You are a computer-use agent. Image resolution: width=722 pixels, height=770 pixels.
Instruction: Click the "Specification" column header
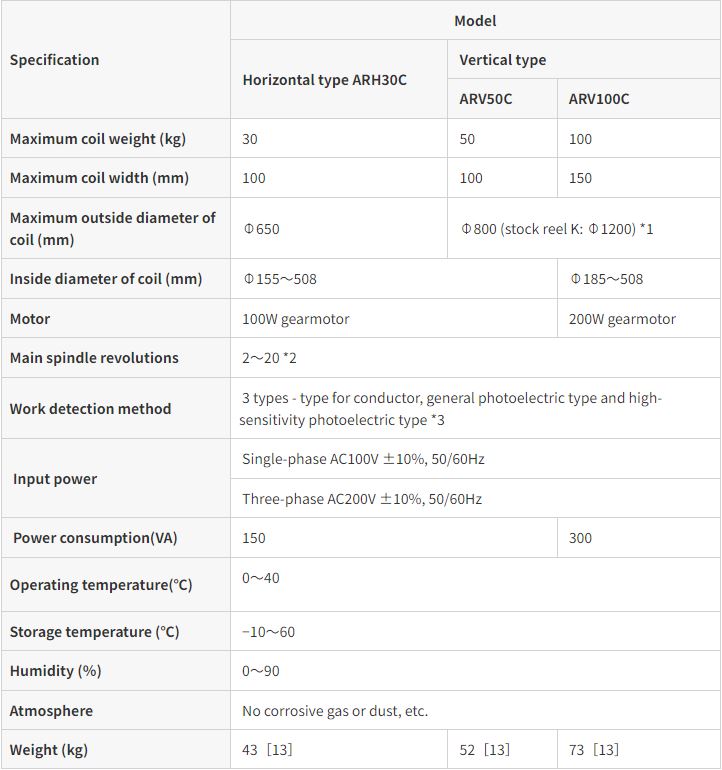point(55,60)
